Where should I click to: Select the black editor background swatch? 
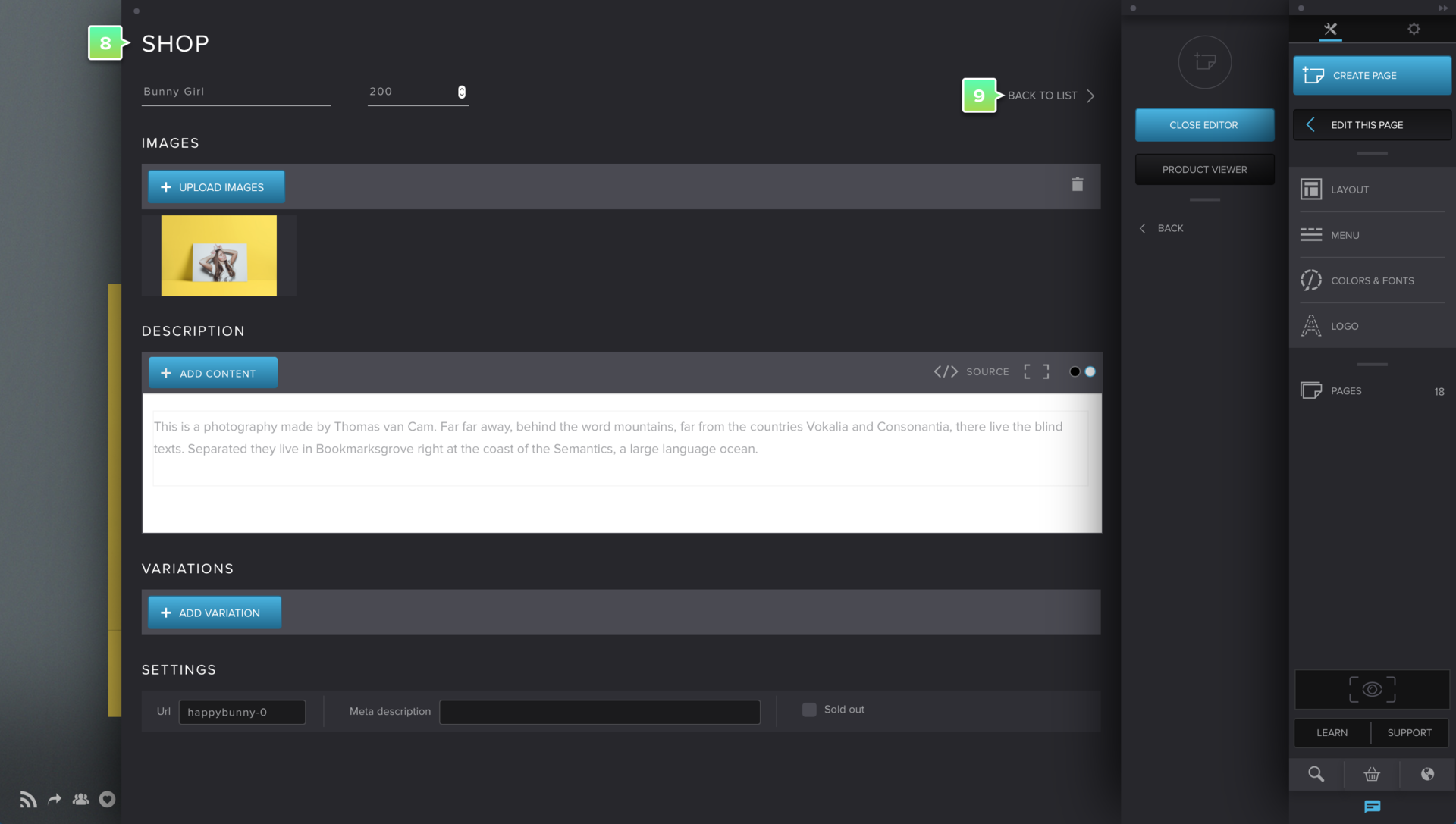[x=1075, y=371]
